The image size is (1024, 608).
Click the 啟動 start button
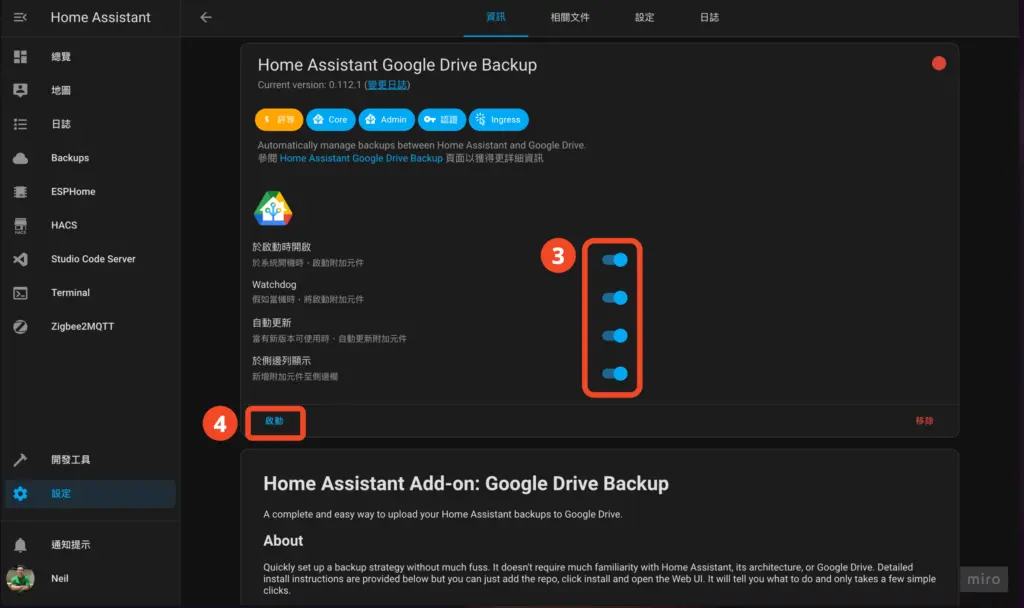[274, 421]
